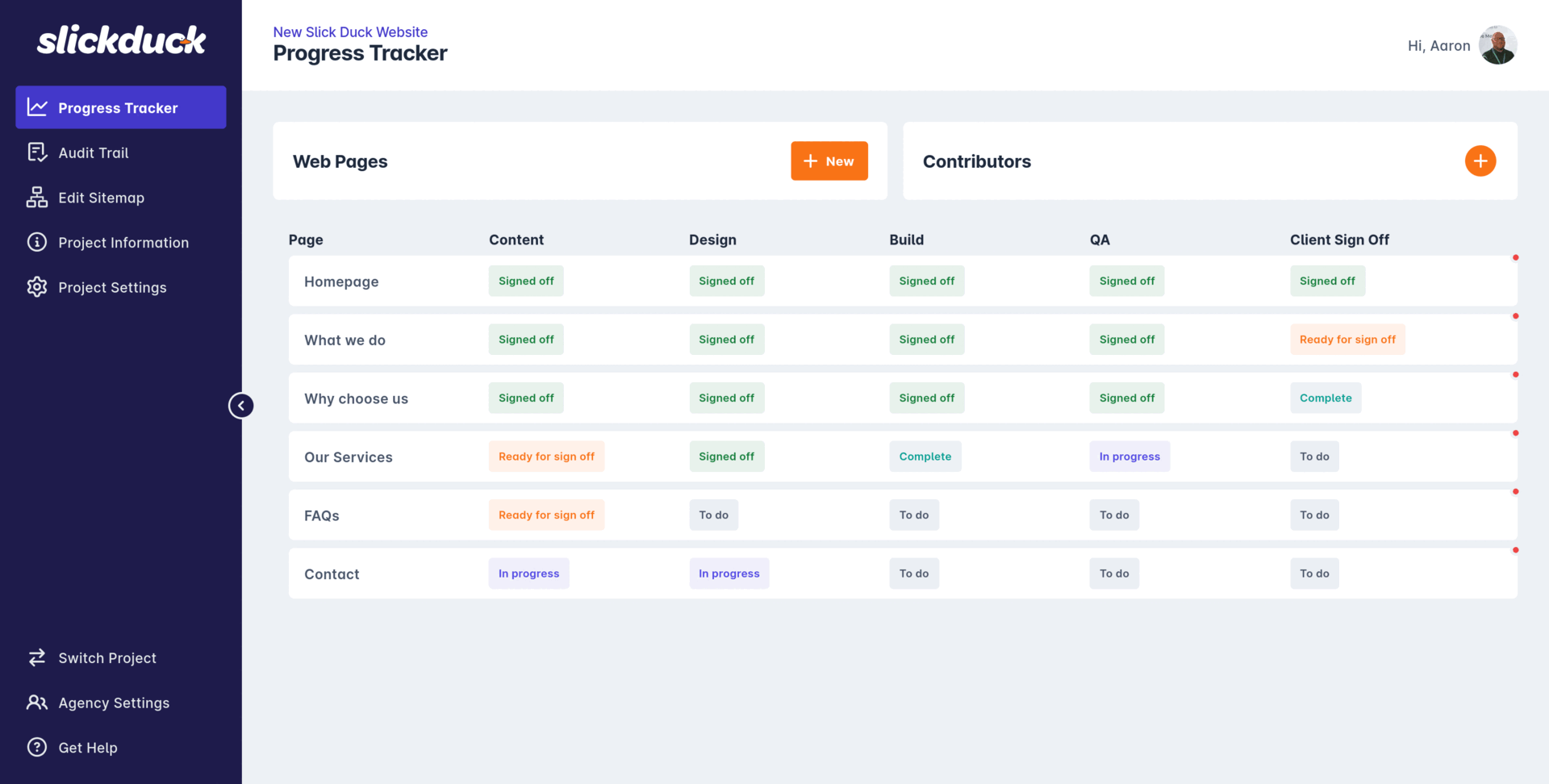Click the slickduck logo
This screenshot has width=1549, height=784.
tap(121, 40)
